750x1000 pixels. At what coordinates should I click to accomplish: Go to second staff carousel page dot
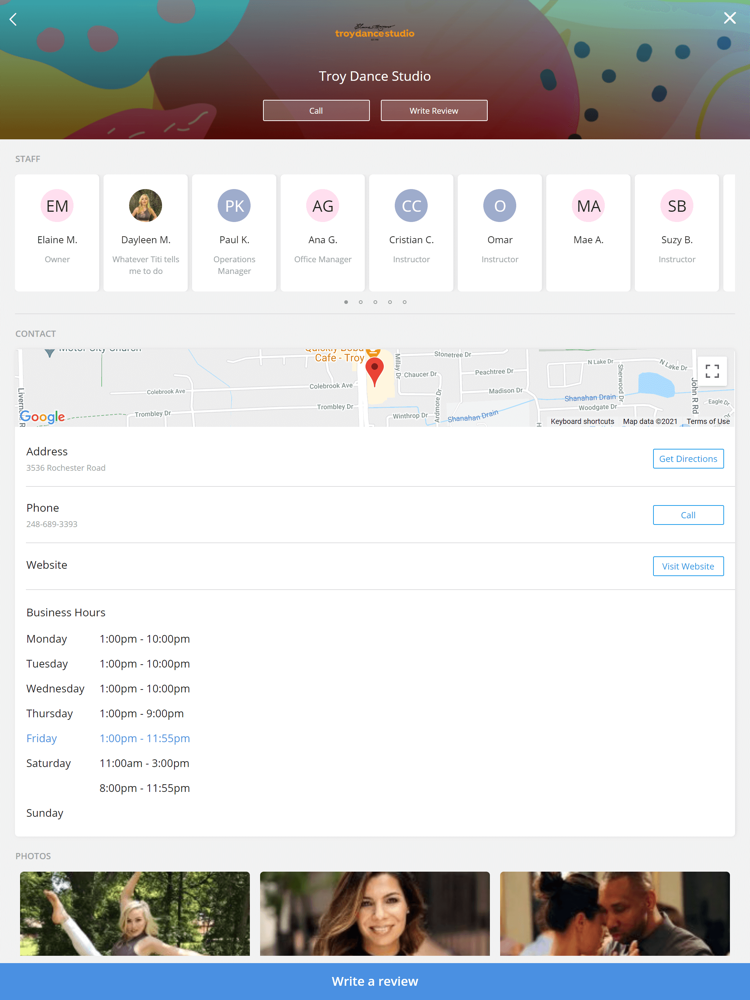point(361,302)
